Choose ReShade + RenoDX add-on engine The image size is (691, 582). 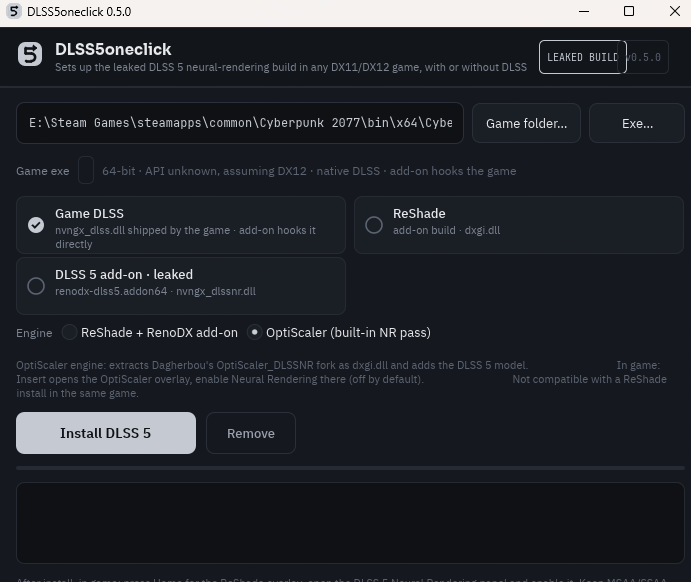pyautogui.click(x=150, y=333)
